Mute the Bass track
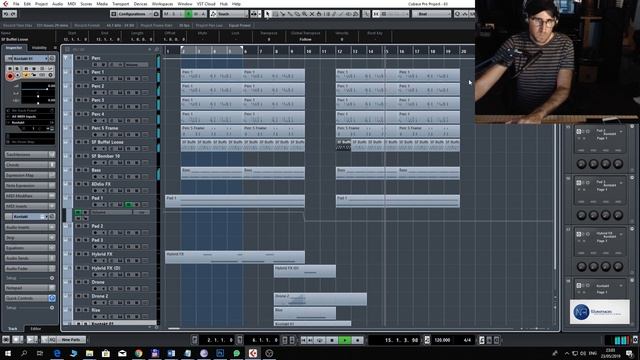 (78, 170)
